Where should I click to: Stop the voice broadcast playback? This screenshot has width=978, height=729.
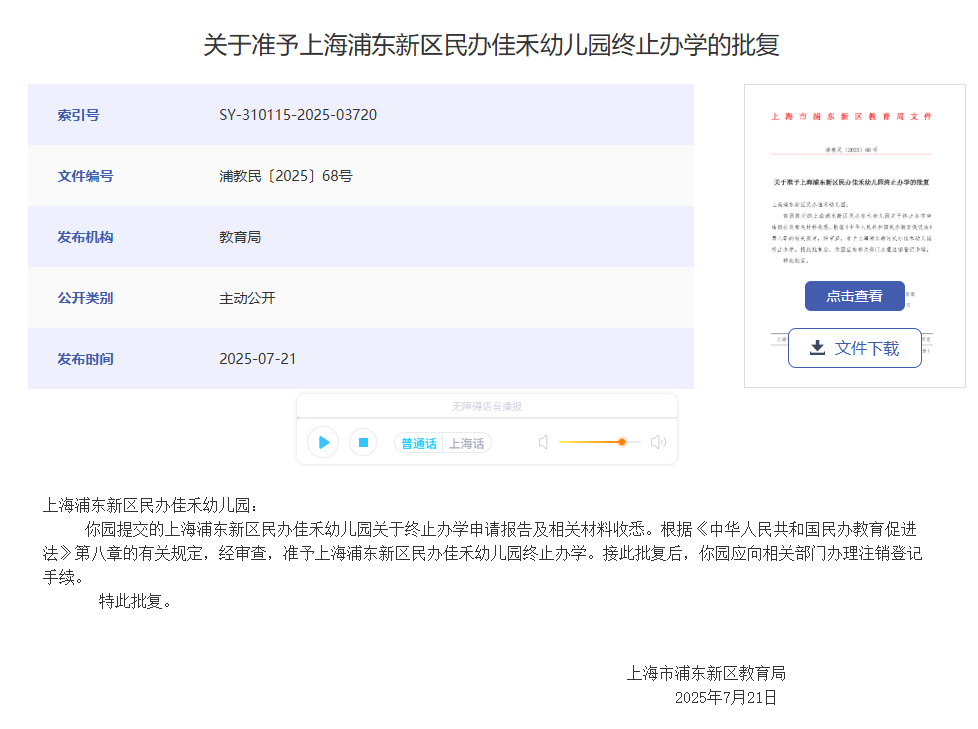(x=363, y=442)
